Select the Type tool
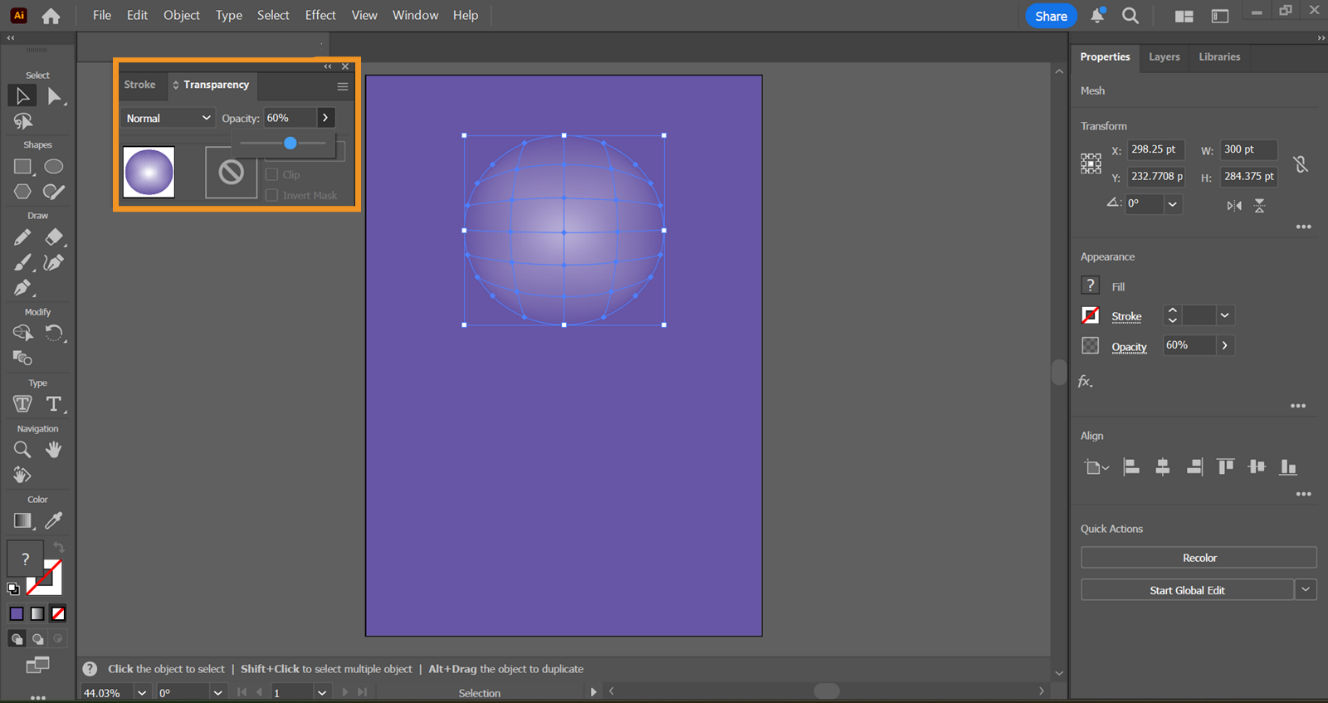 pyautogui.click(x=54, y=404)
